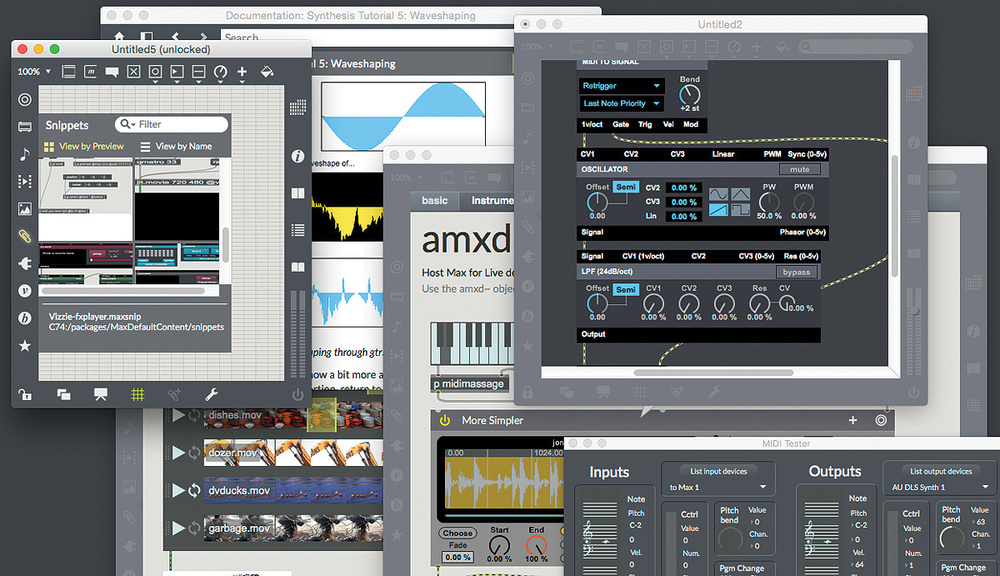Click the paperclip Snippets icon in left sidebar
Viewport: 1000px width, 576px height.
tap(25, 236)
